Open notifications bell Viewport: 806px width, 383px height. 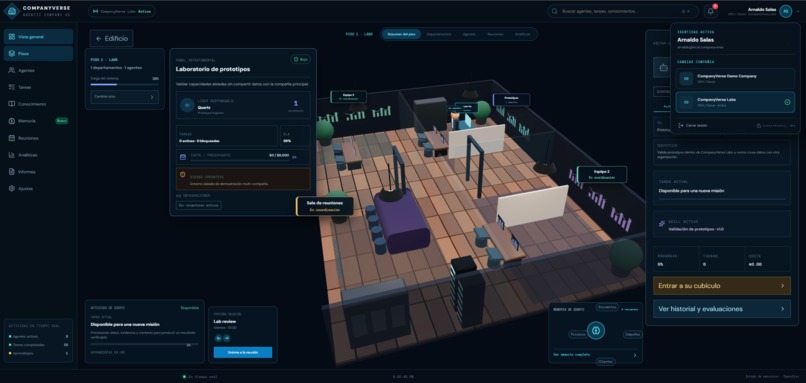point(711,11)
